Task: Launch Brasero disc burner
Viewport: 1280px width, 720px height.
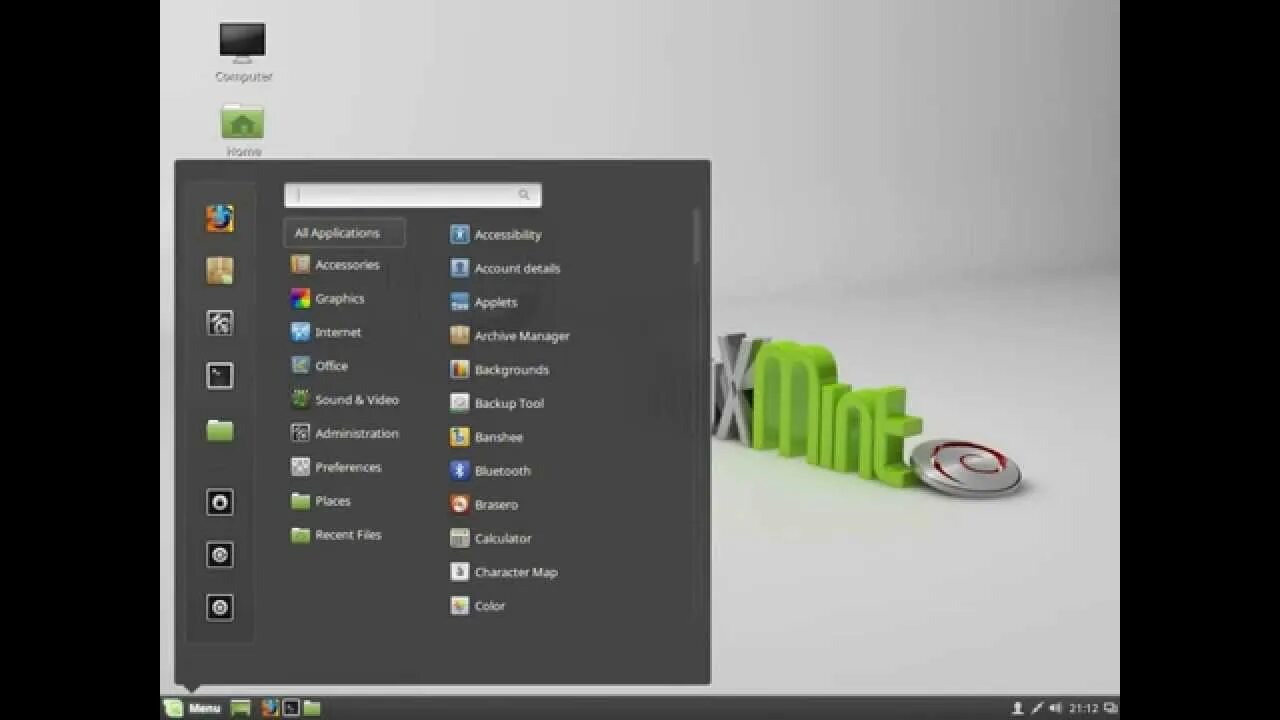Action: [x=484, y=505]
